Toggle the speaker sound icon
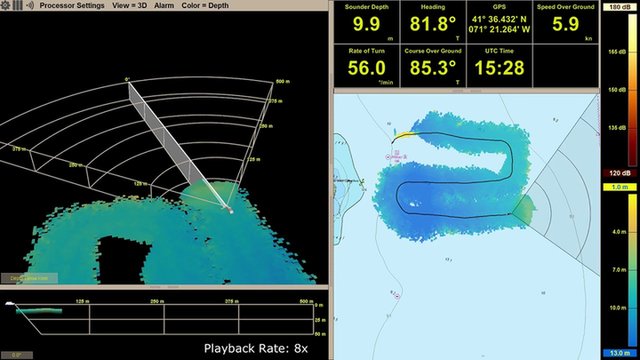This screenshot has width=640, height=360. tap(30, 5)
